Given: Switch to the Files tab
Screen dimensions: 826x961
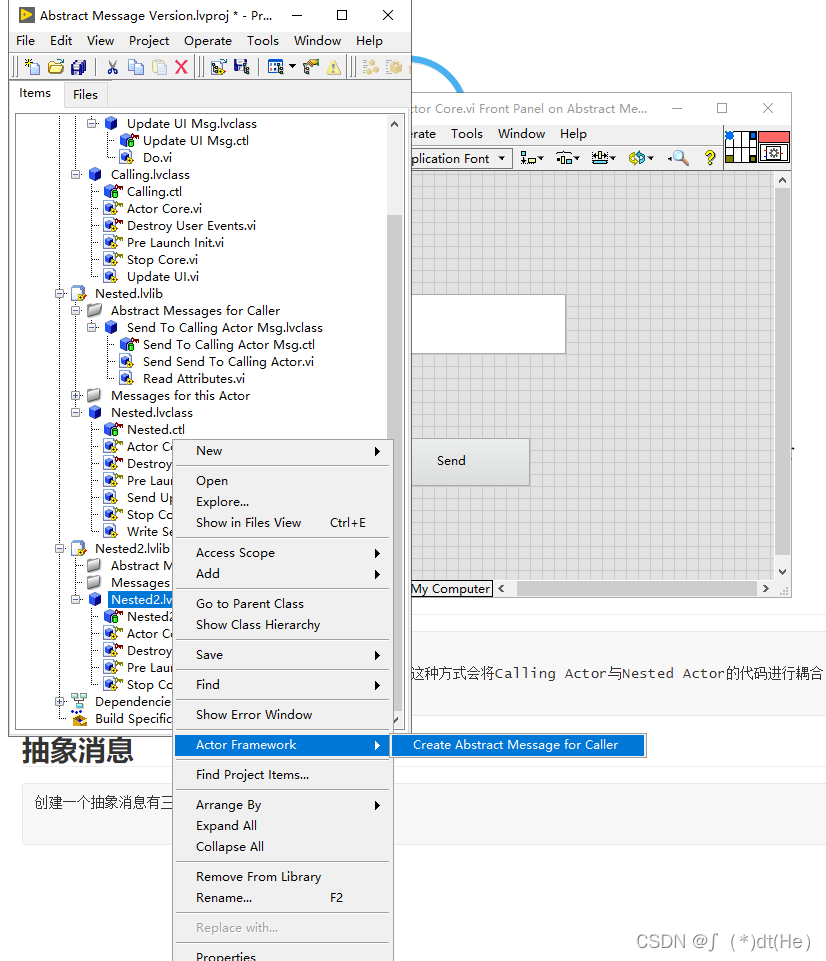Looking at the screenshot, I should pyautogui.click(x=85, y=94).
